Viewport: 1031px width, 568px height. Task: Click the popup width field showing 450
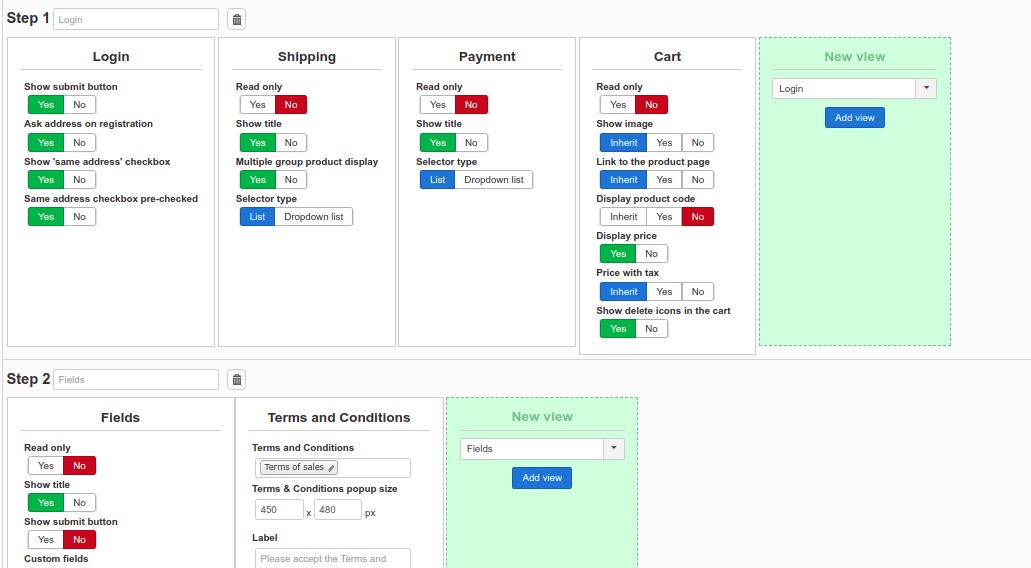pos(279,510)
